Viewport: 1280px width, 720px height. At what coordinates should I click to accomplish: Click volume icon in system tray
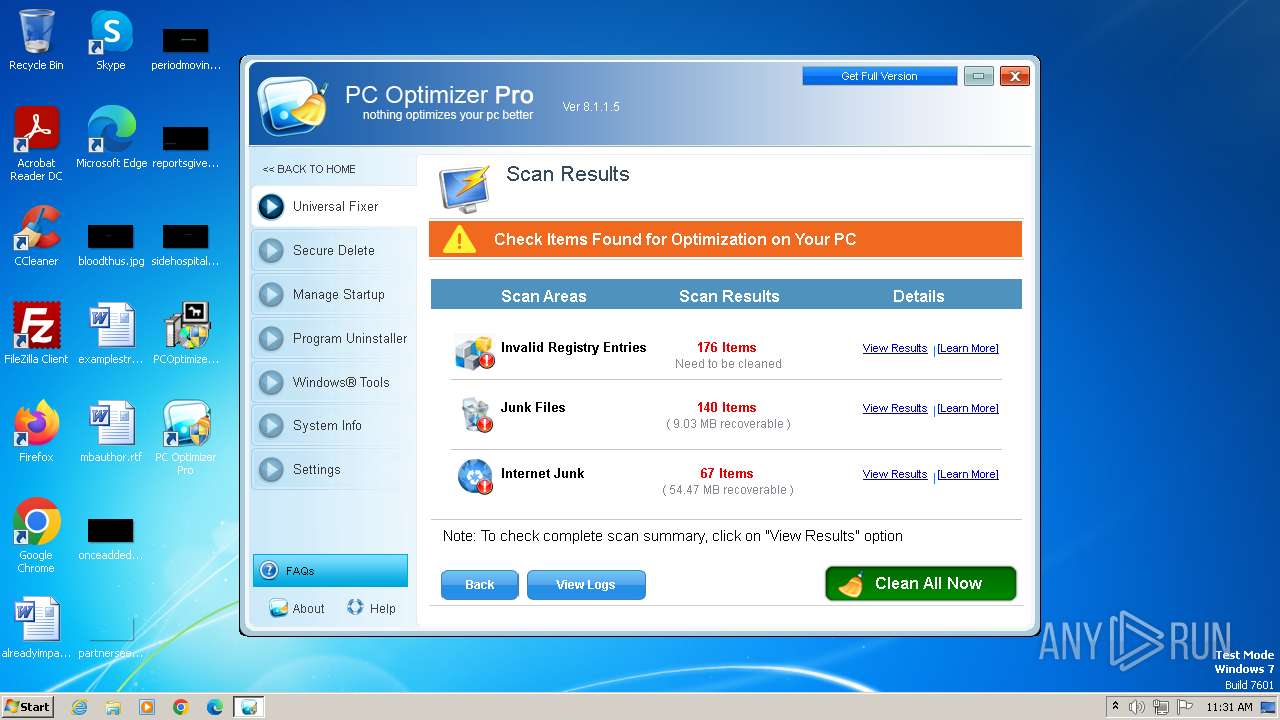(1137, 707)
